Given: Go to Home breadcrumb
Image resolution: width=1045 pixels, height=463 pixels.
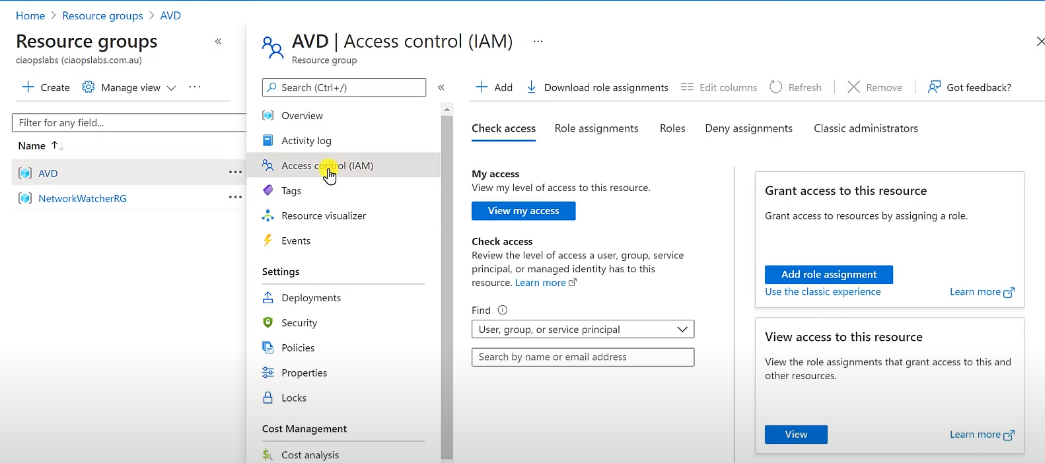Looking at the screenshot, I should coord(30,15).
